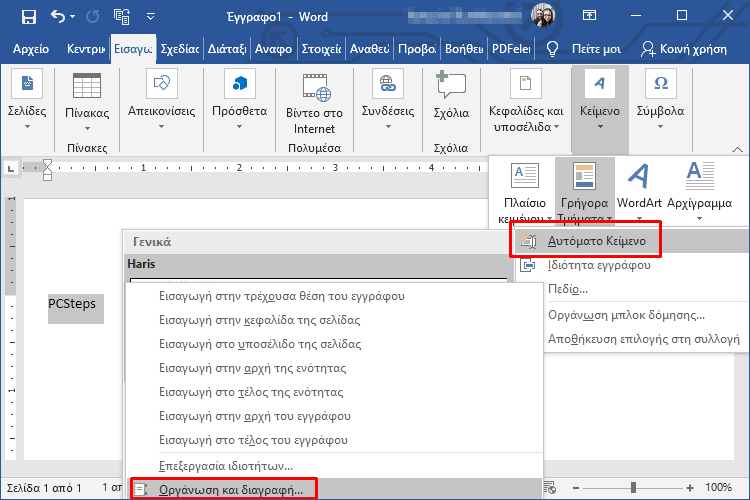Open the Πίνακας table dropdown

coord(87,101)
